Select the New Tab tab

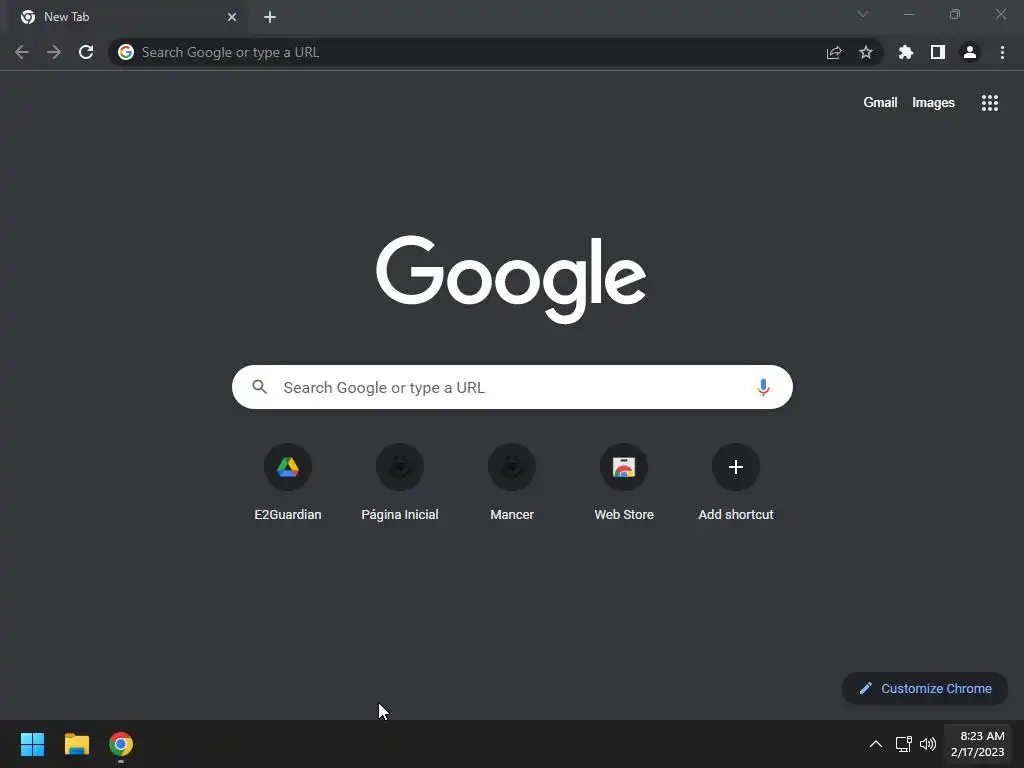click(128, 17)
